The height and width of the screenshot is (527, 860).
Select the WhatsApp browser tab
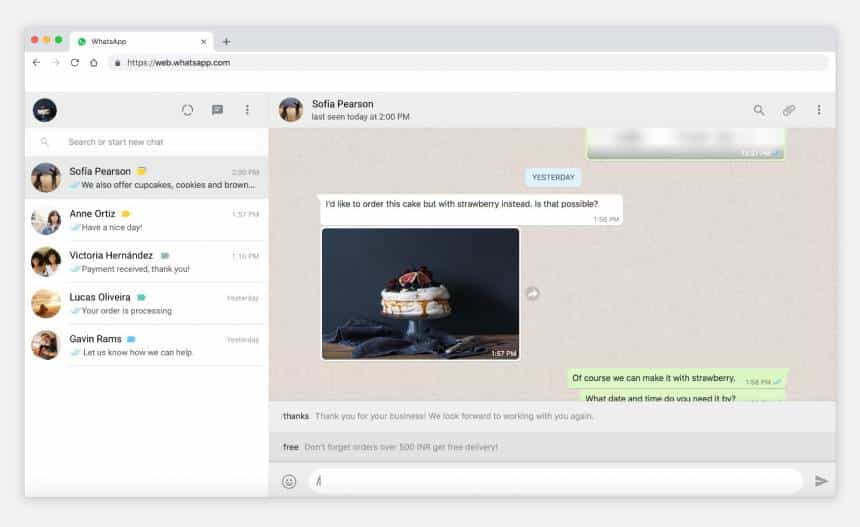pos(143,42)
